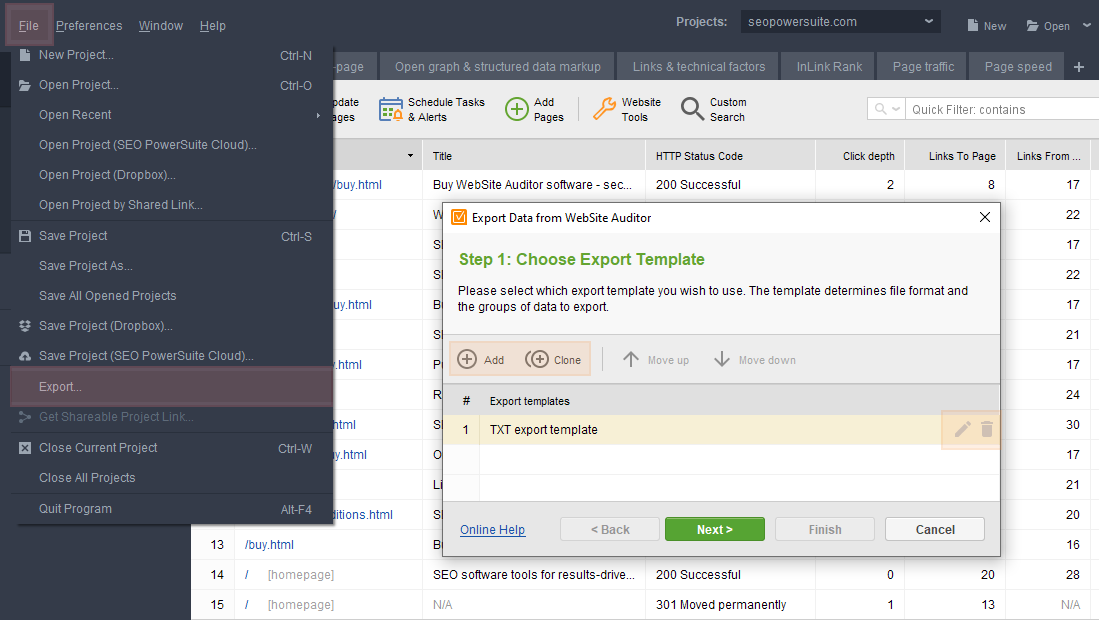1099x620 pixels.
Task: Click the New project icon in header
Action: (x=973, y=25)
